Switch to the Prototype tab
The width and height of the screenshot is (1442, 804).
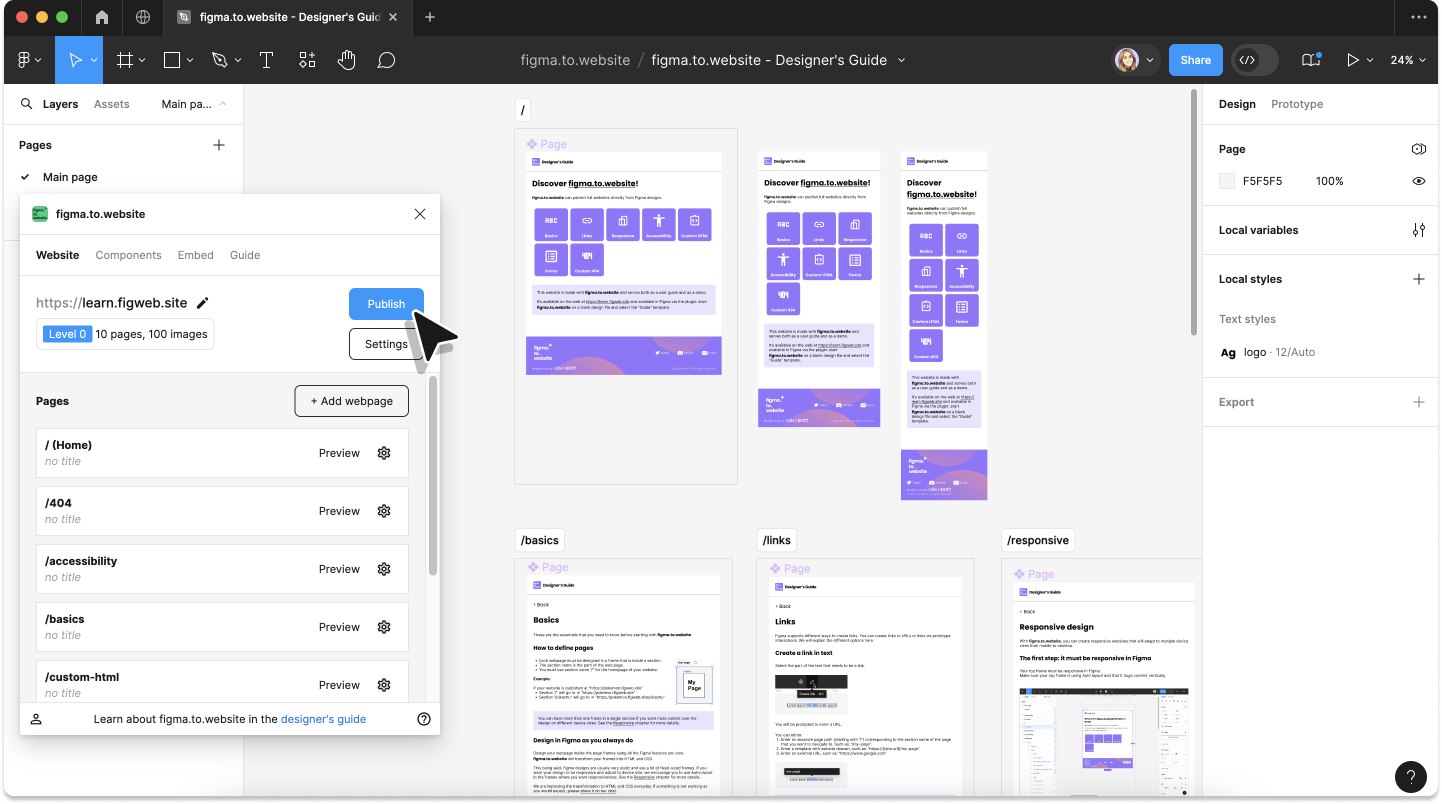click(1297, 104)
